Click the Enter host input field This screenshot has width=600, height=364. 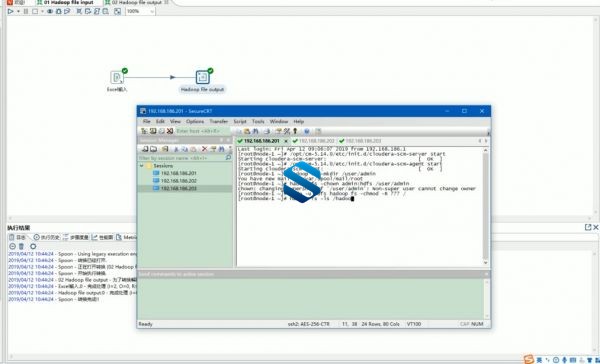(x=203, y=131)
